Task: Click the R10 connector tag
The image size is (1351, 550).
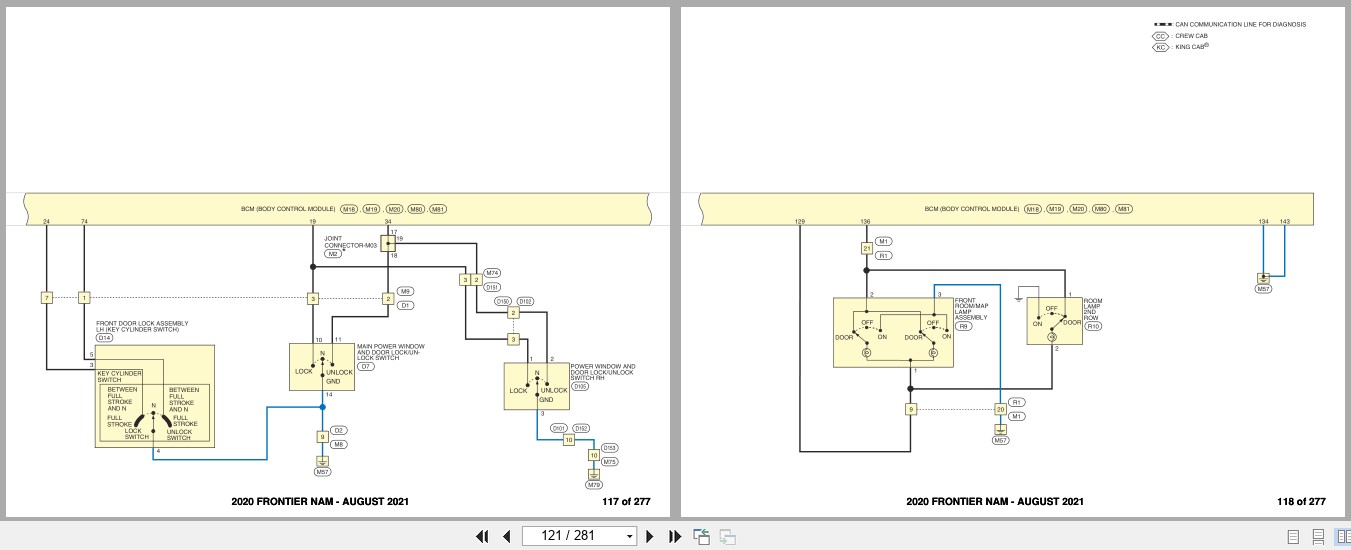Action: 1093,326
